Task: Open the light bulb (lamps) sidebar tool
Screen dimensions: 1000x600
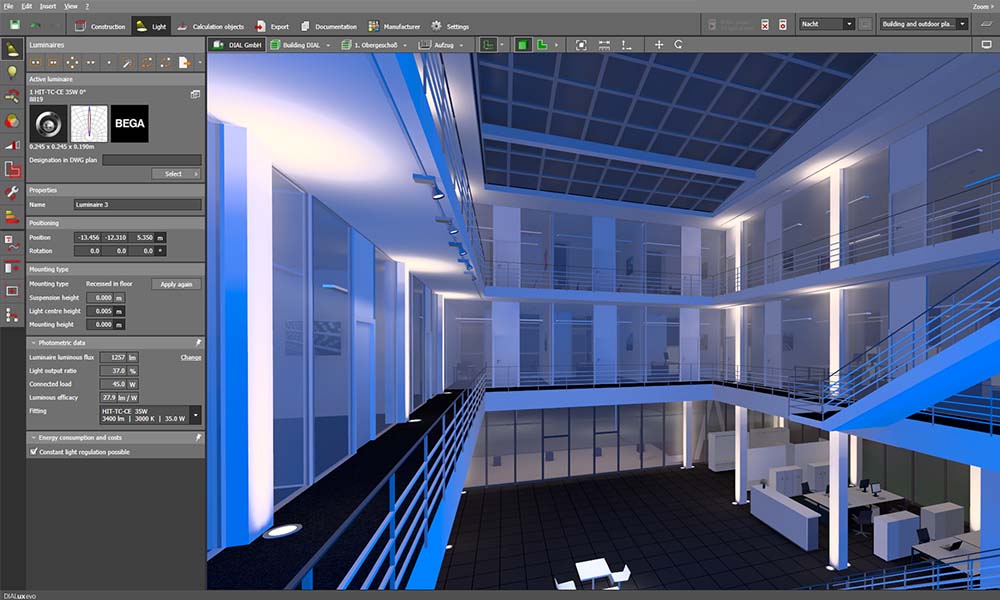Action: coord(13,72)
